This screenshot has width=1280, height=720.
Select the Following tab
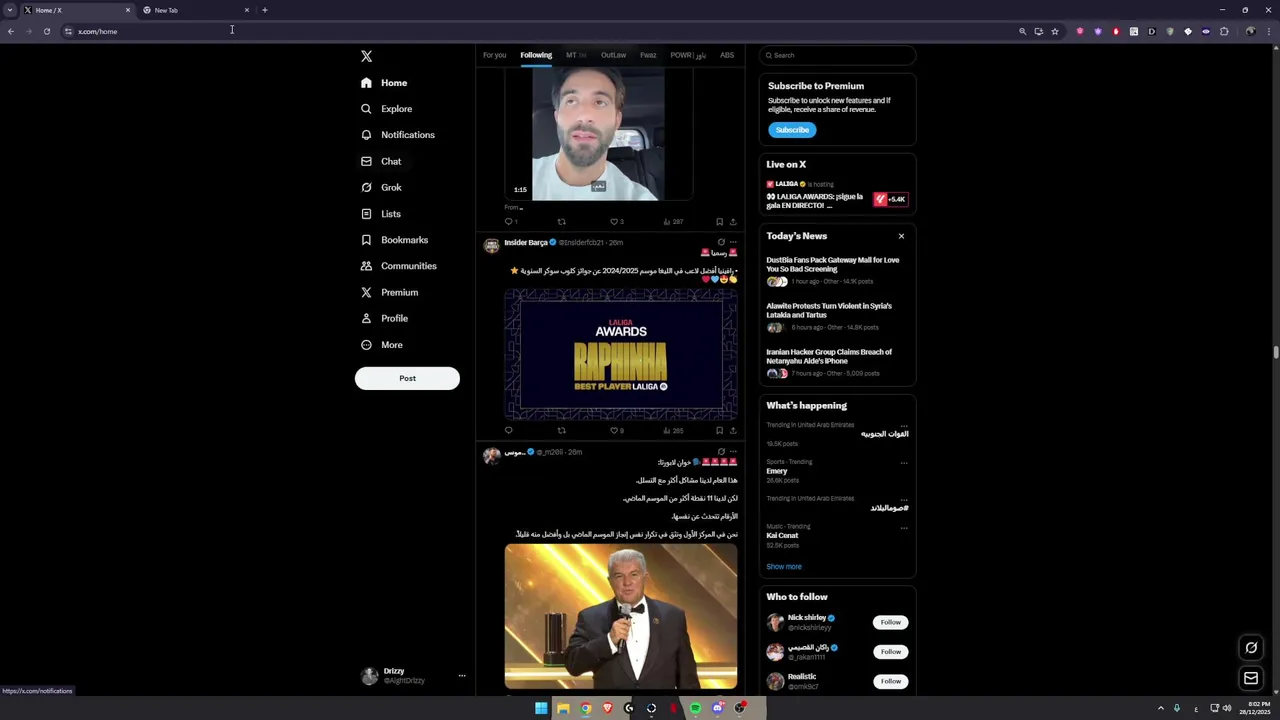536,55
